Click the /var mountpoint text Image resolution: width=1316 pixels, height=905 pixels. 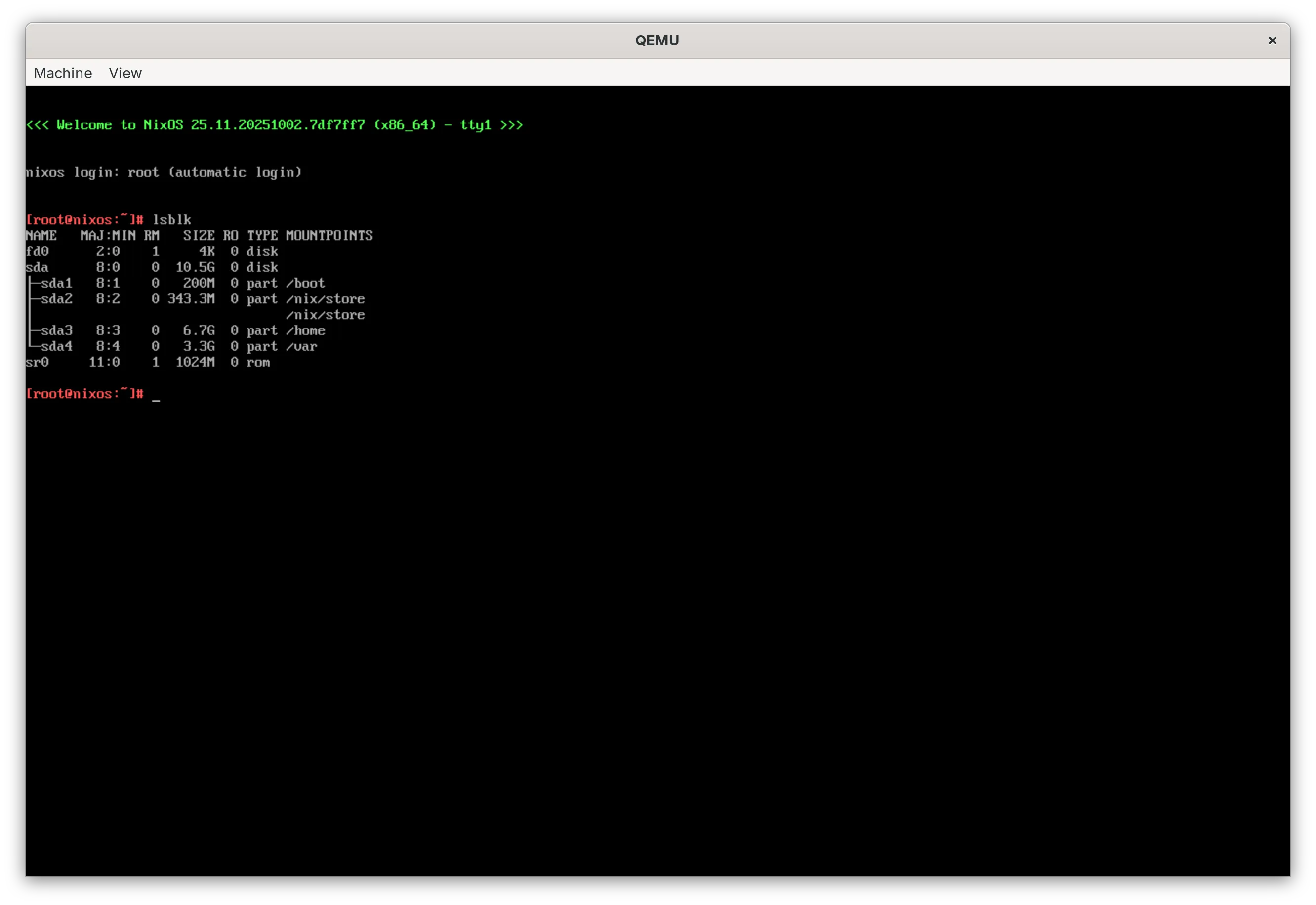pos(301,346)
